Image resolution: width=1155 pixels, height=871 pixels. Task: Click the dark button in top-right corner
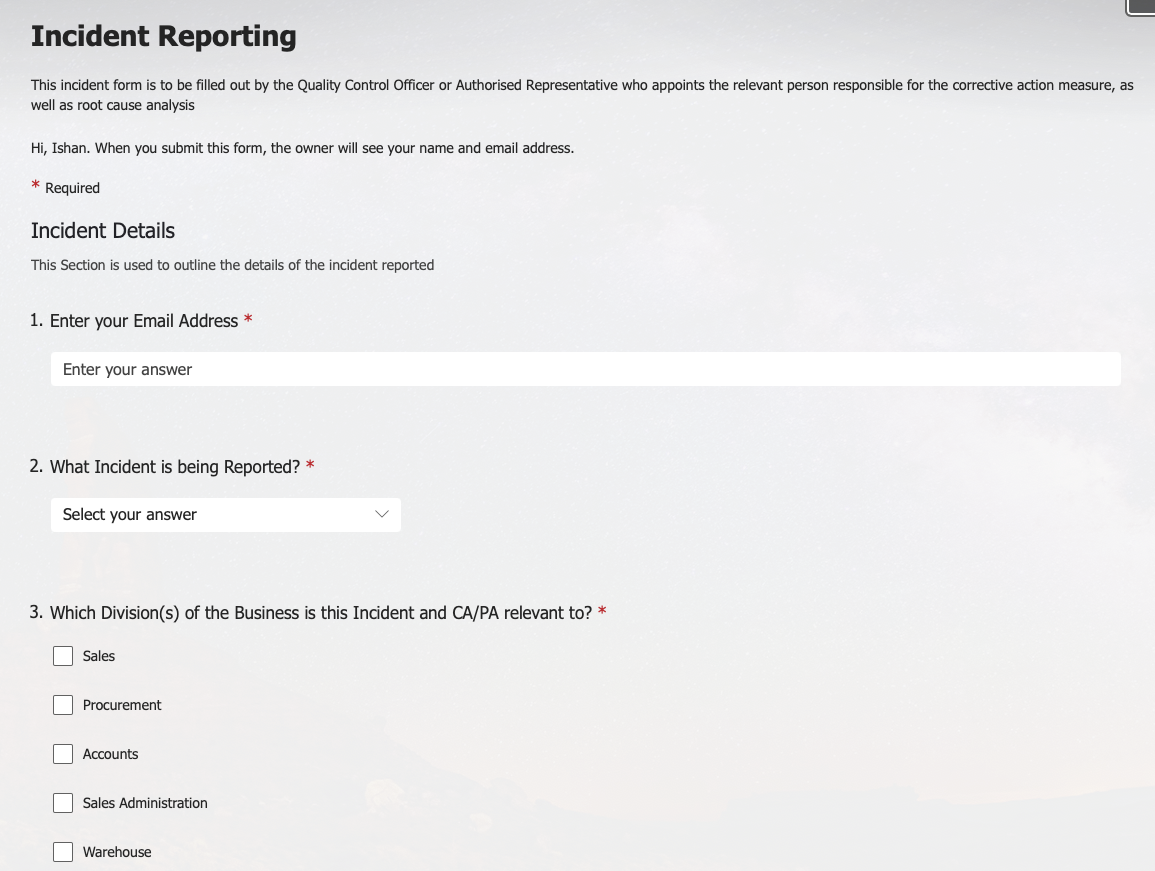coord(1141,7)
